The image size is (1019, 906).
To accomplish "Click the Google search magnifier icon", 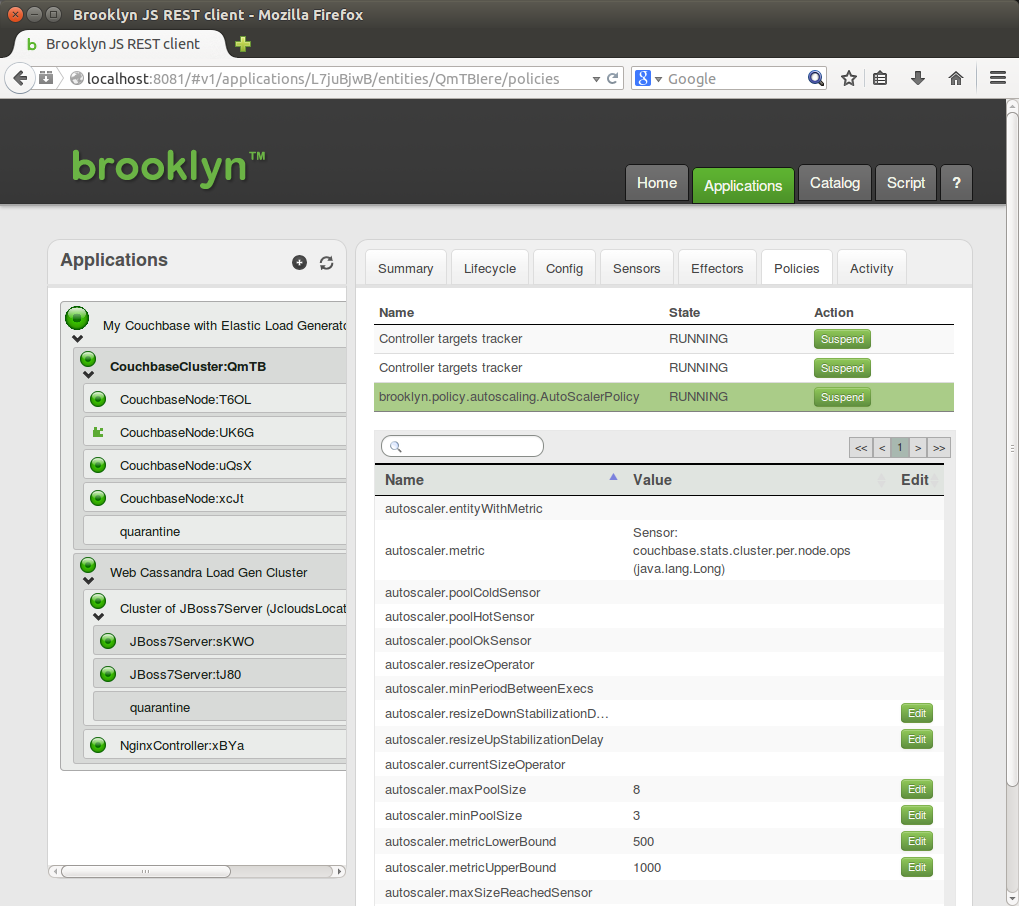I will click(x=816, y=79).
